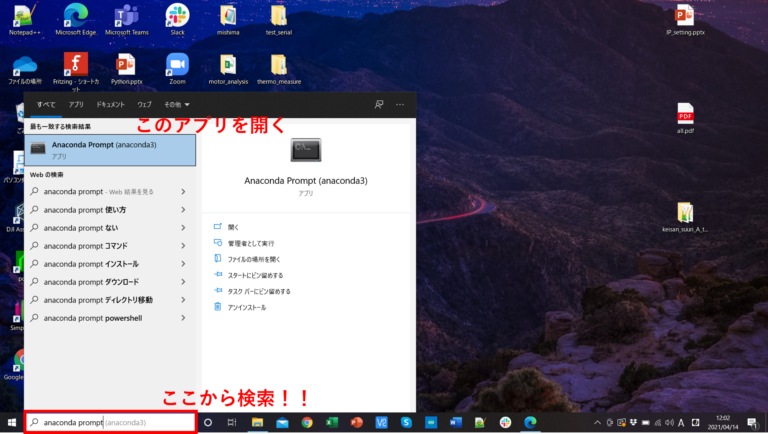Viewport: 768px width, 434px height.
Task: Open the Notepad++ desktop shortcut
Action: (x=24, y=20)
